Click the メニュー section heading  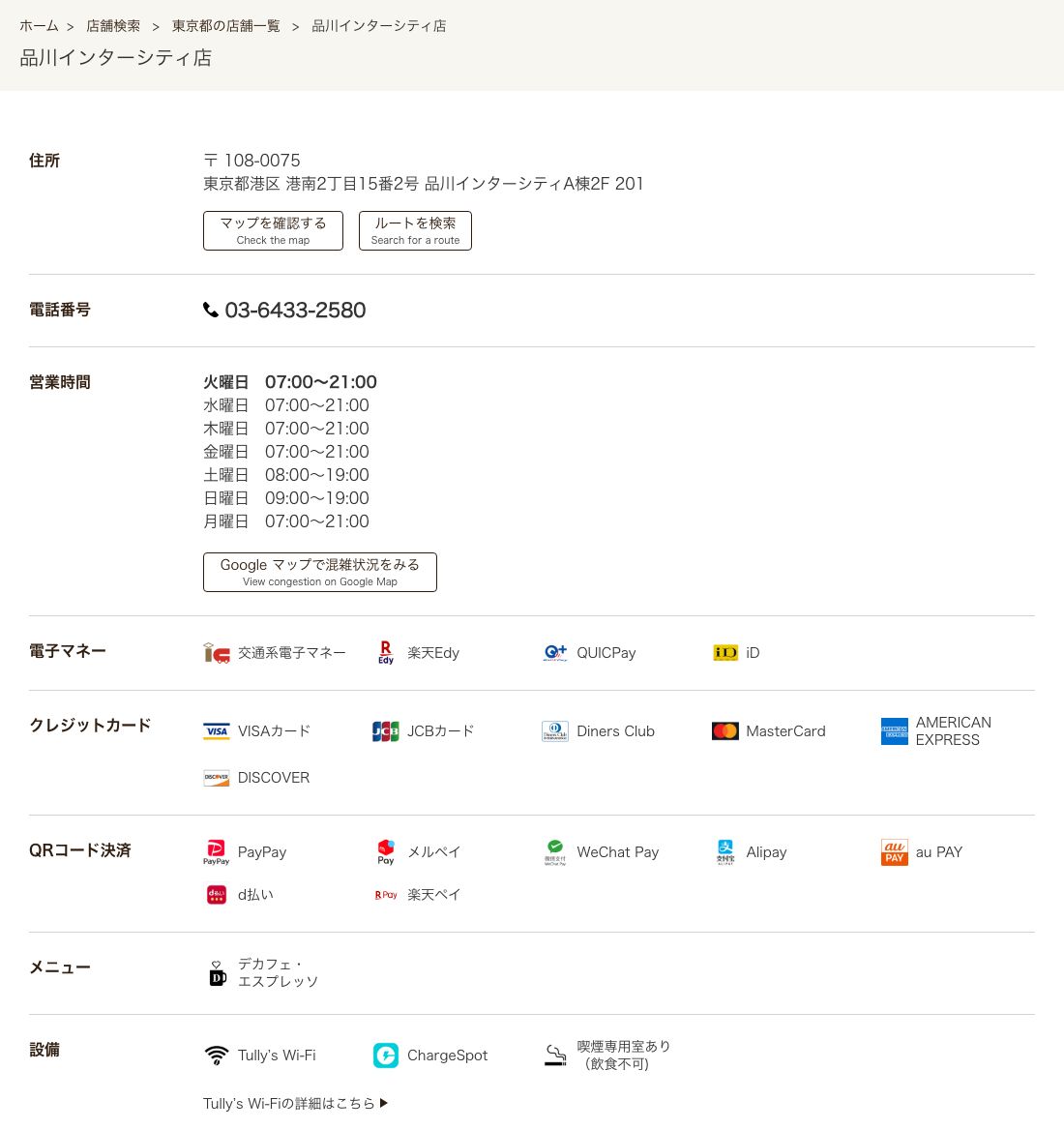pyautogui.click(x=60, y=967)
